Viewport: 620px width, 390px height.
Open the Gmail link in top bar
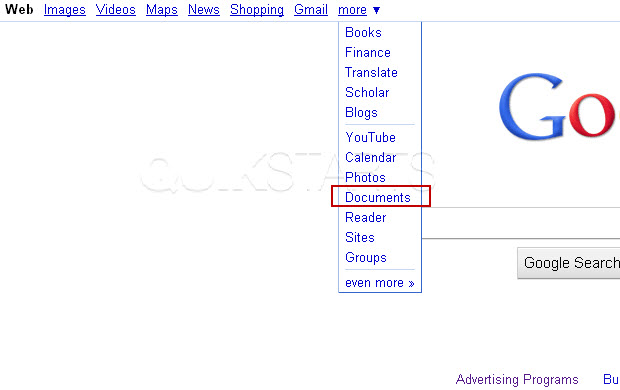click(311, 9)
